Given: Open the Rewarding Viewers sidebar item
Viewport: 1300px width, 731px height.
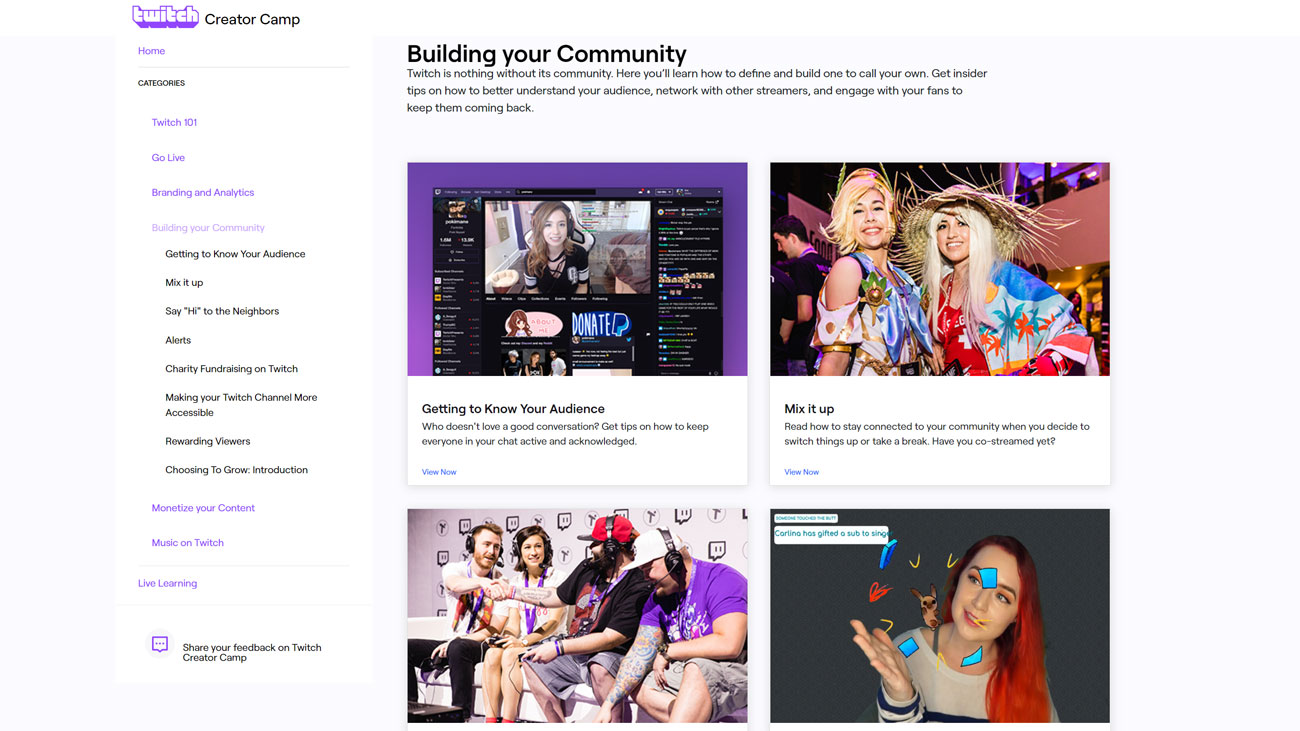Looking at the screenshot, I should 207,441.
